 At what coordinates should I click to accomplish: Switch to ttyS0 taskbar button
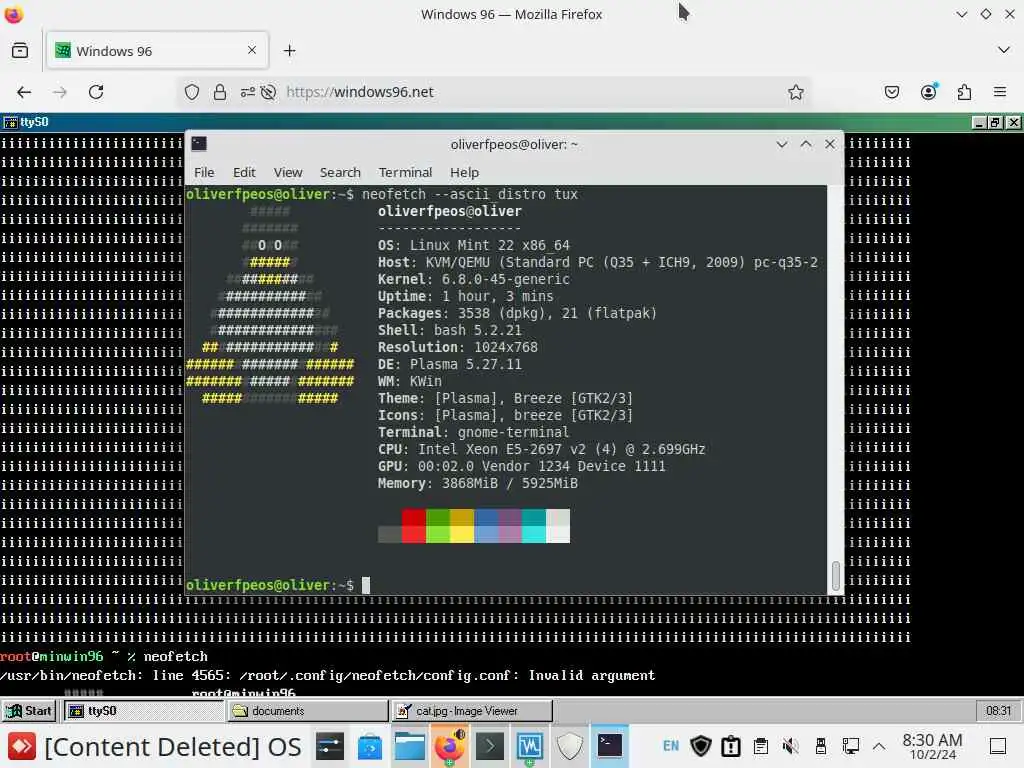(144, 711)
